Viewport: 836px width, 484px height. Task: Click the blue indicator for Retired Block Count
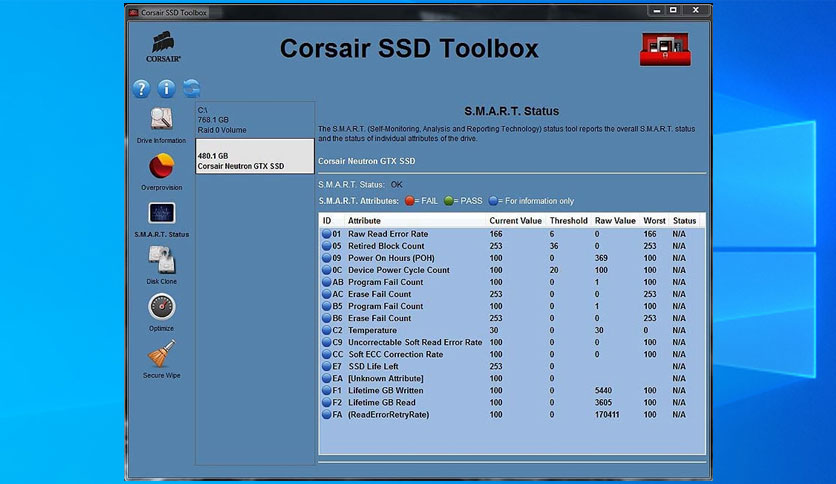326,246
